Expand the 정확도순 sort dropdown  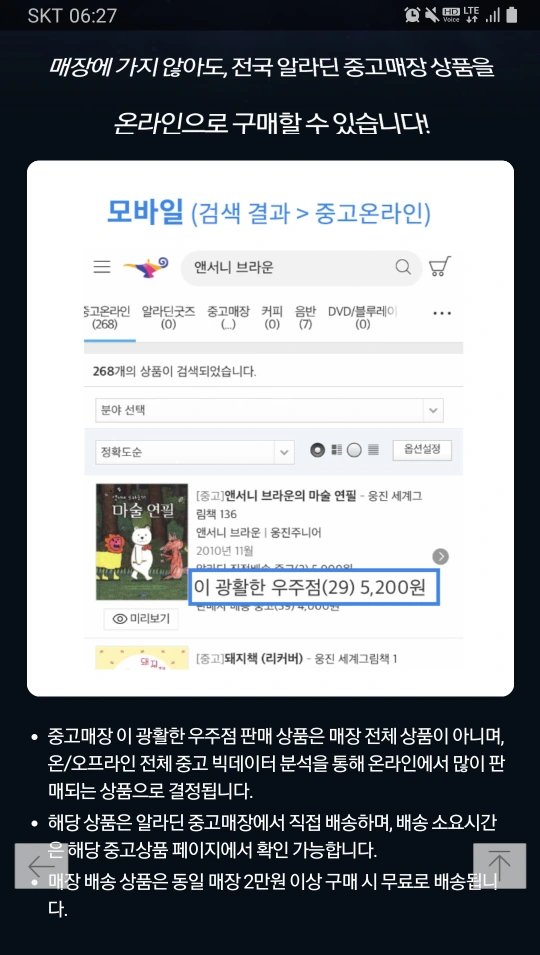click(x=195, y=453)
